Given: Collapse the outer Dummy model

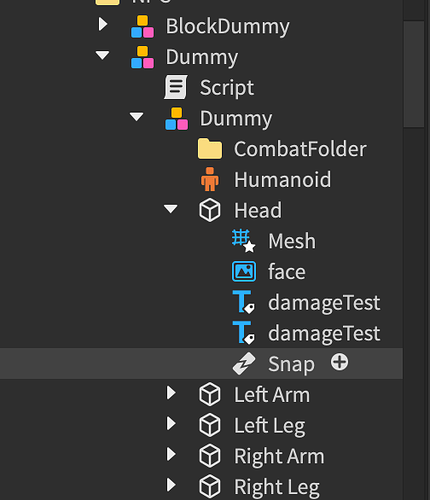Looking at the screenshot, I should (102, 55).
